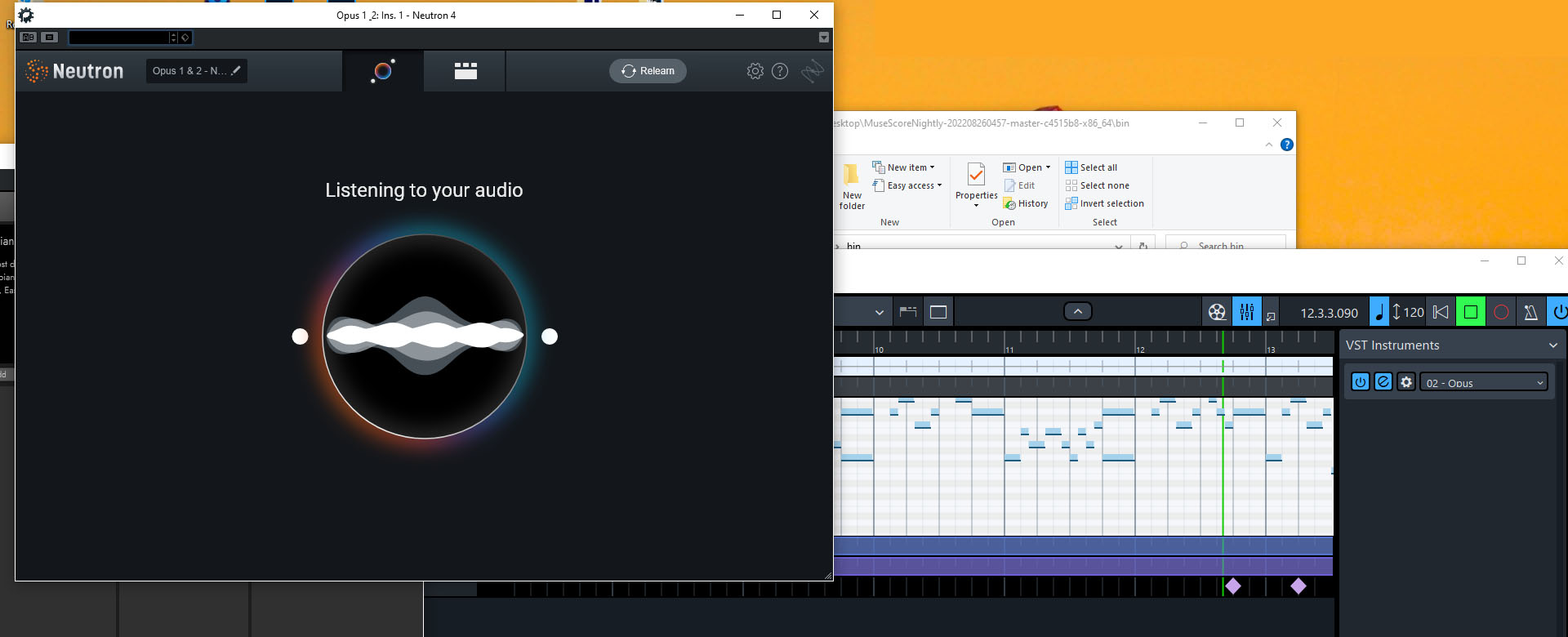Click the purple diamond marker at the playhead

[1233, 586]
